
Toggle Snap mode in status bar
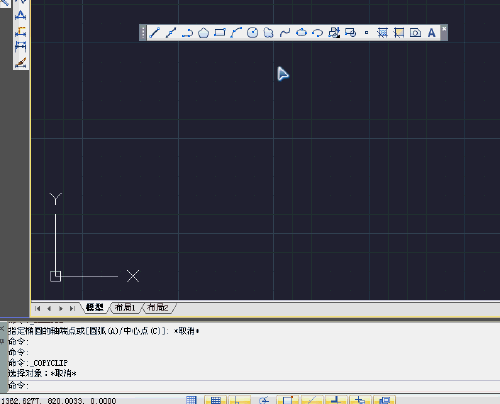tap(191, 400)
